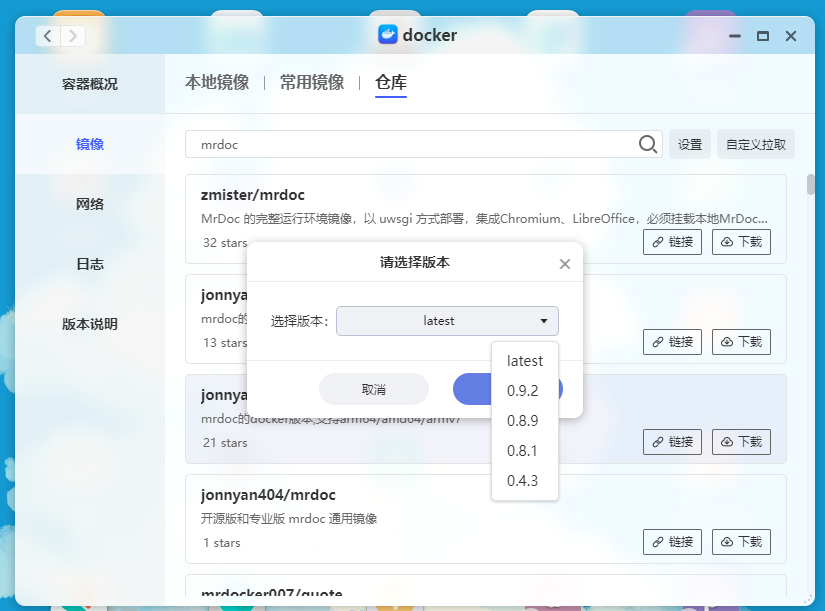Image resolution: width=825 pixels, height=611 pixels.
Task: Click the search magnifier icon
Action: click(647, 144)
